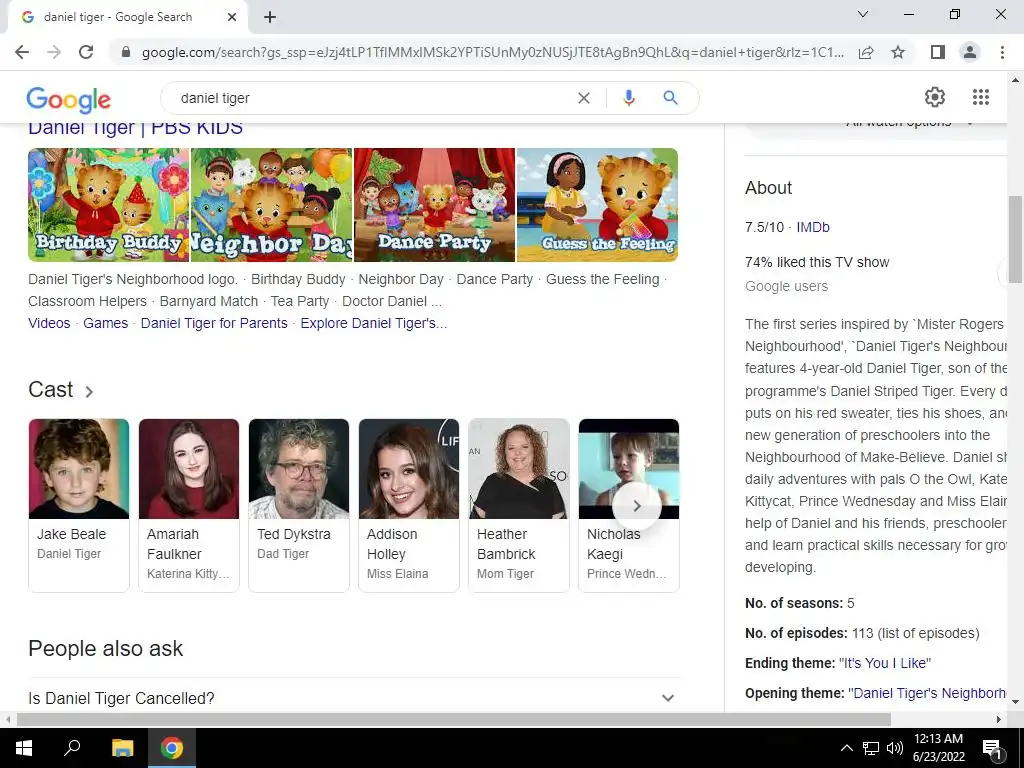Open the tab search dropdown arrow
Image resolution: width=1024 pixels, height=768 pixels.
(863, 14)
